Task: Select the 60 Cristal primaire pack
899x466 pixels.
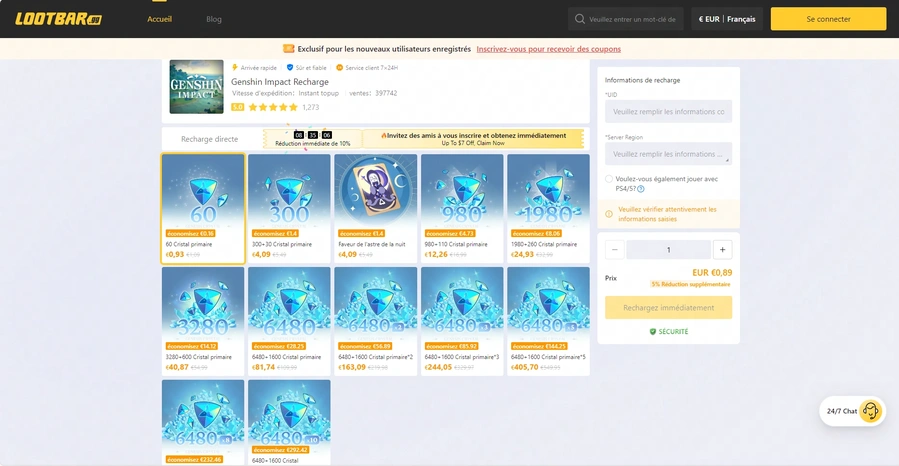Action: click(203, 209)
